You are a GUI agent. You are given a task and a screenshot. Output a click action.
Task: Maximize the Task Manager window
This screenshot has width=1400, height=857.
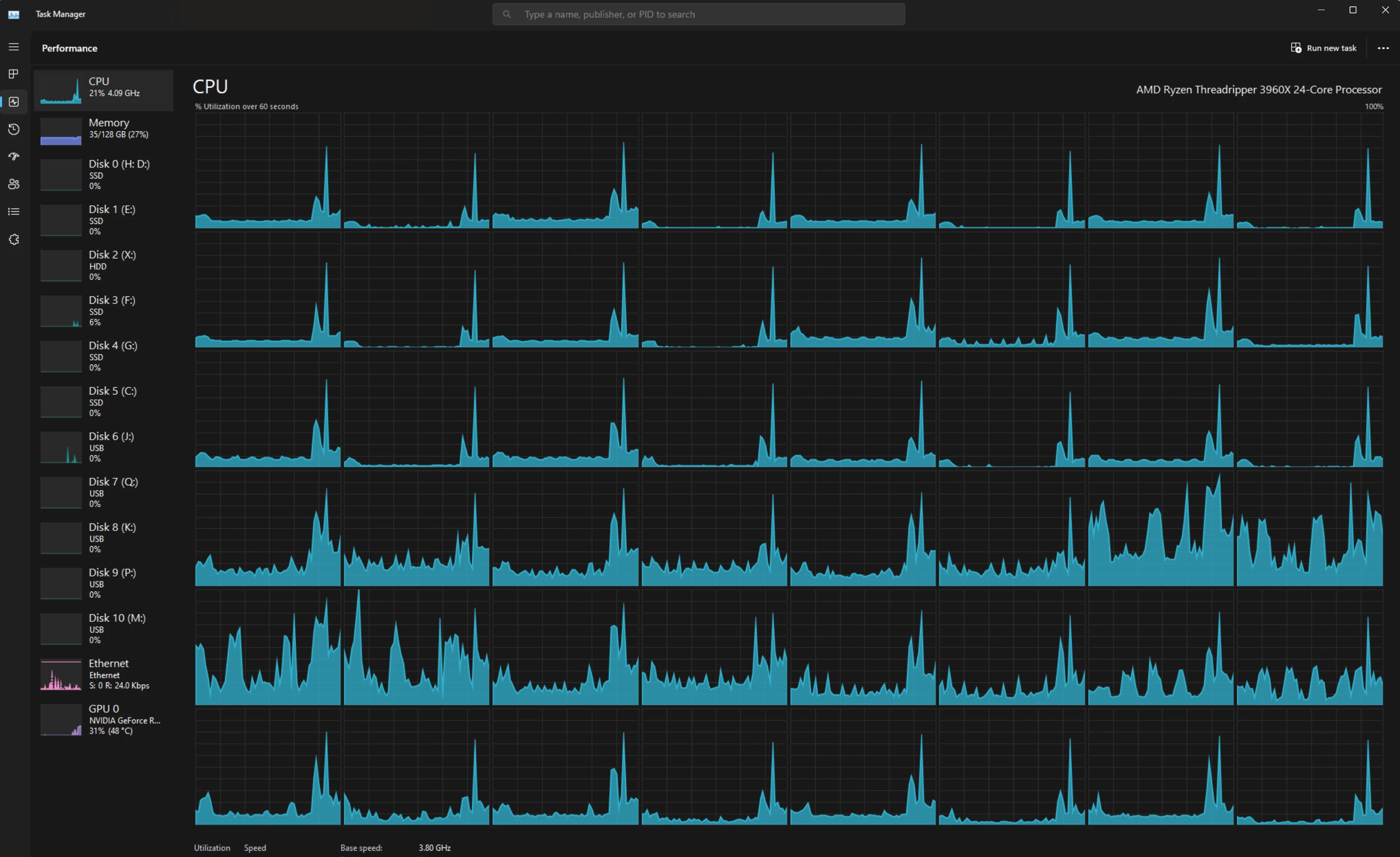point(1353,10)
